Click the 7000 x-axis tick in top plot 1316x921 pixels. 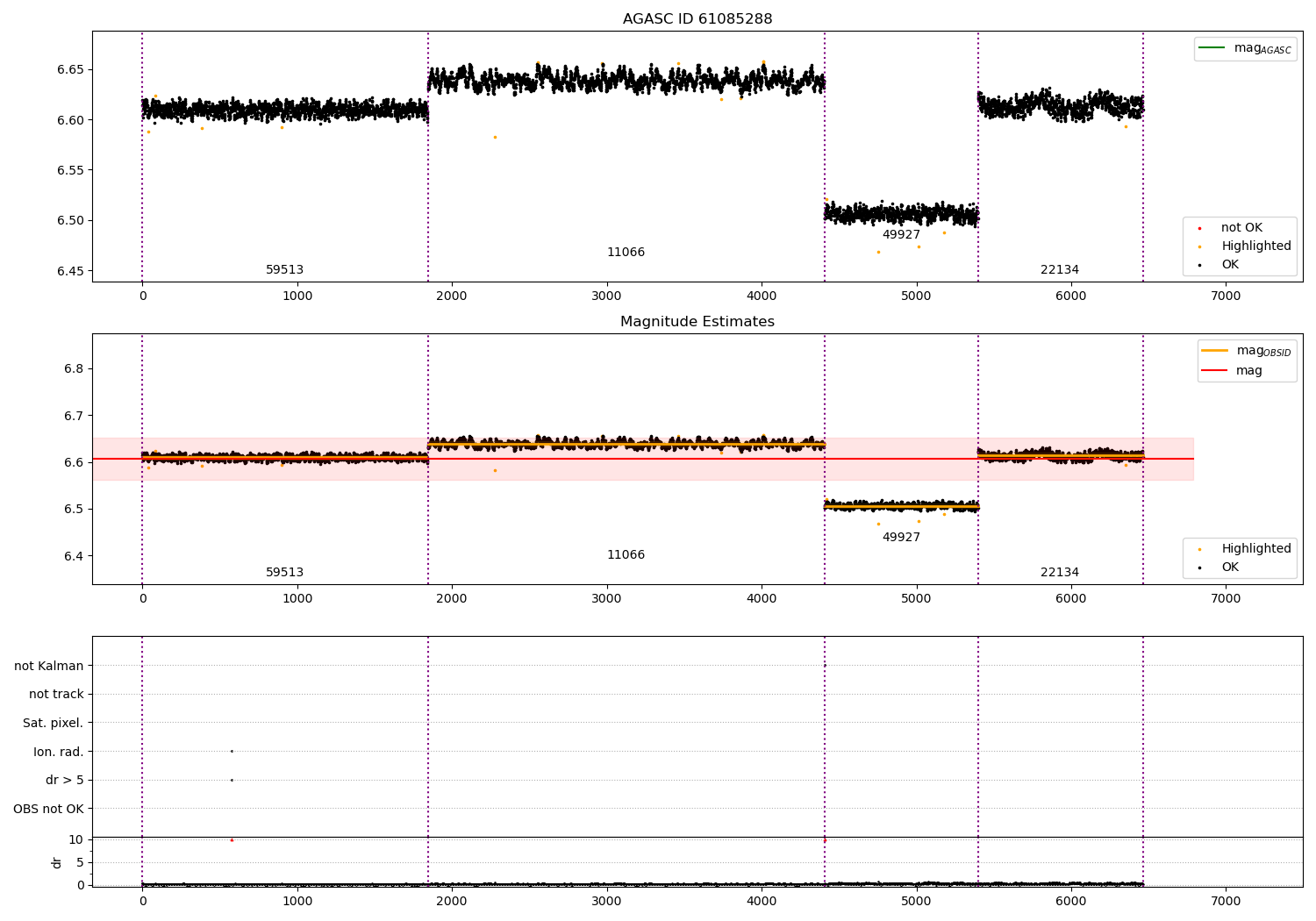point(1226,296)
